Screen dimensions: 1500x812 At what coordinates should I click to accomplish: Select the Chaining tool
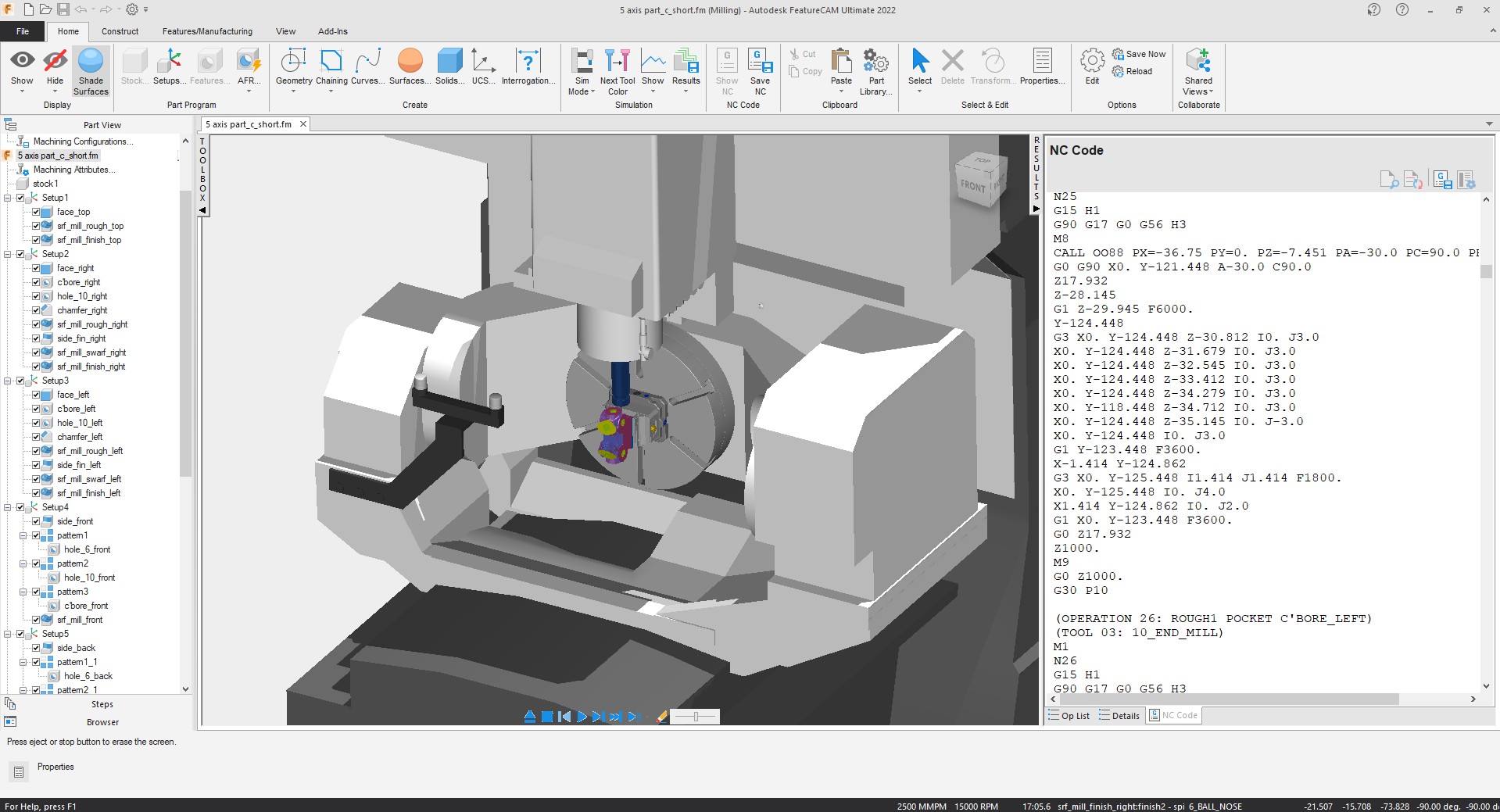pos(331,69)
